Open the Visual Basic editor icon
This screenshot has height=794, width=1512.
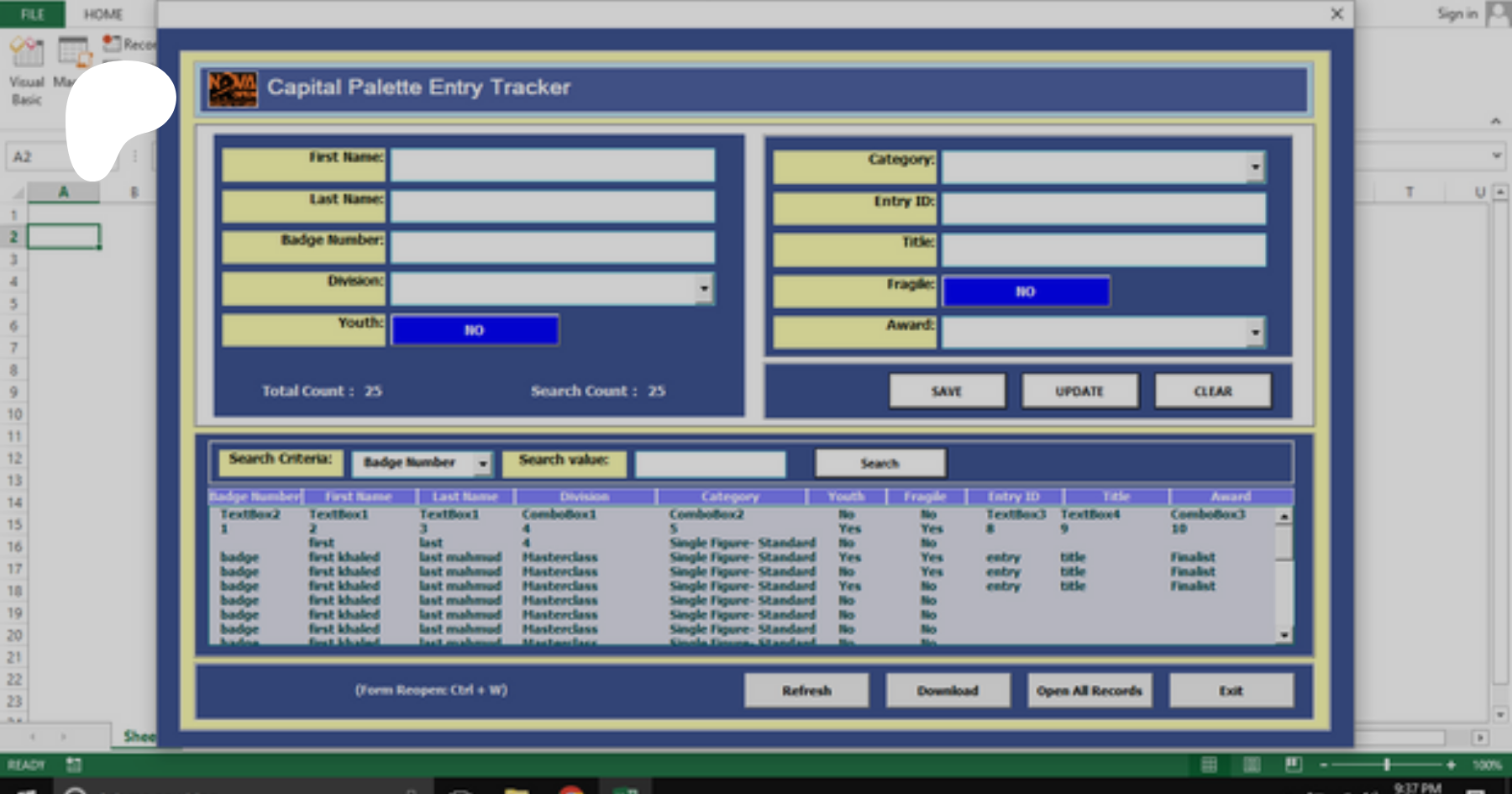tap(26, 53)
